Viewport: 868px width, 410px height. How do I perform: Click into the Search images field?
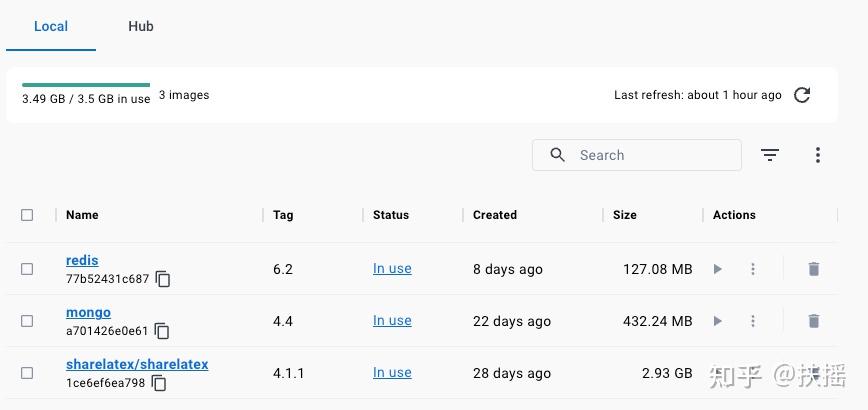pyautogui.click(x=637, y=155)
